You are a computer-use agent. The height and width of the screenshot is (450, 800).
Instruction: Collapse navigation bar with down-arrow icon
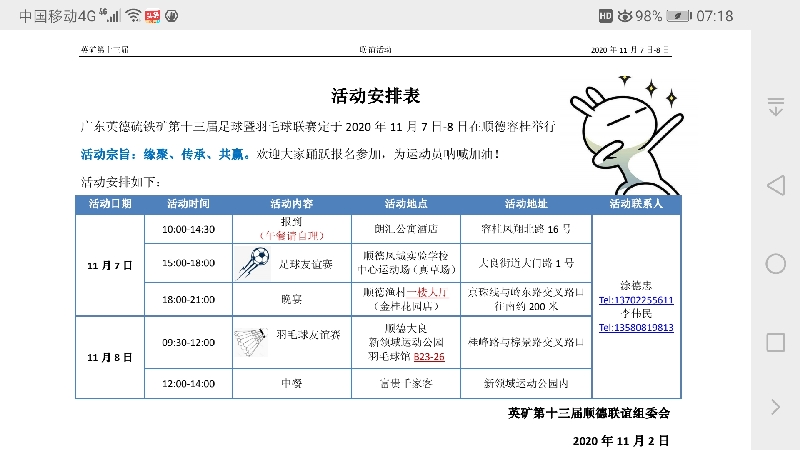775,106
